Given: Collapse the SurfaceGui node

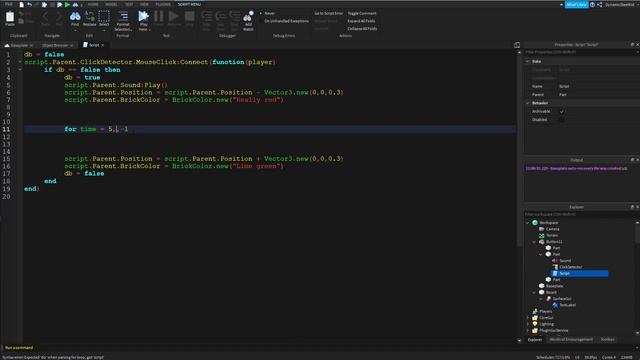Looking at the screenshot, I should click(541, 299).
